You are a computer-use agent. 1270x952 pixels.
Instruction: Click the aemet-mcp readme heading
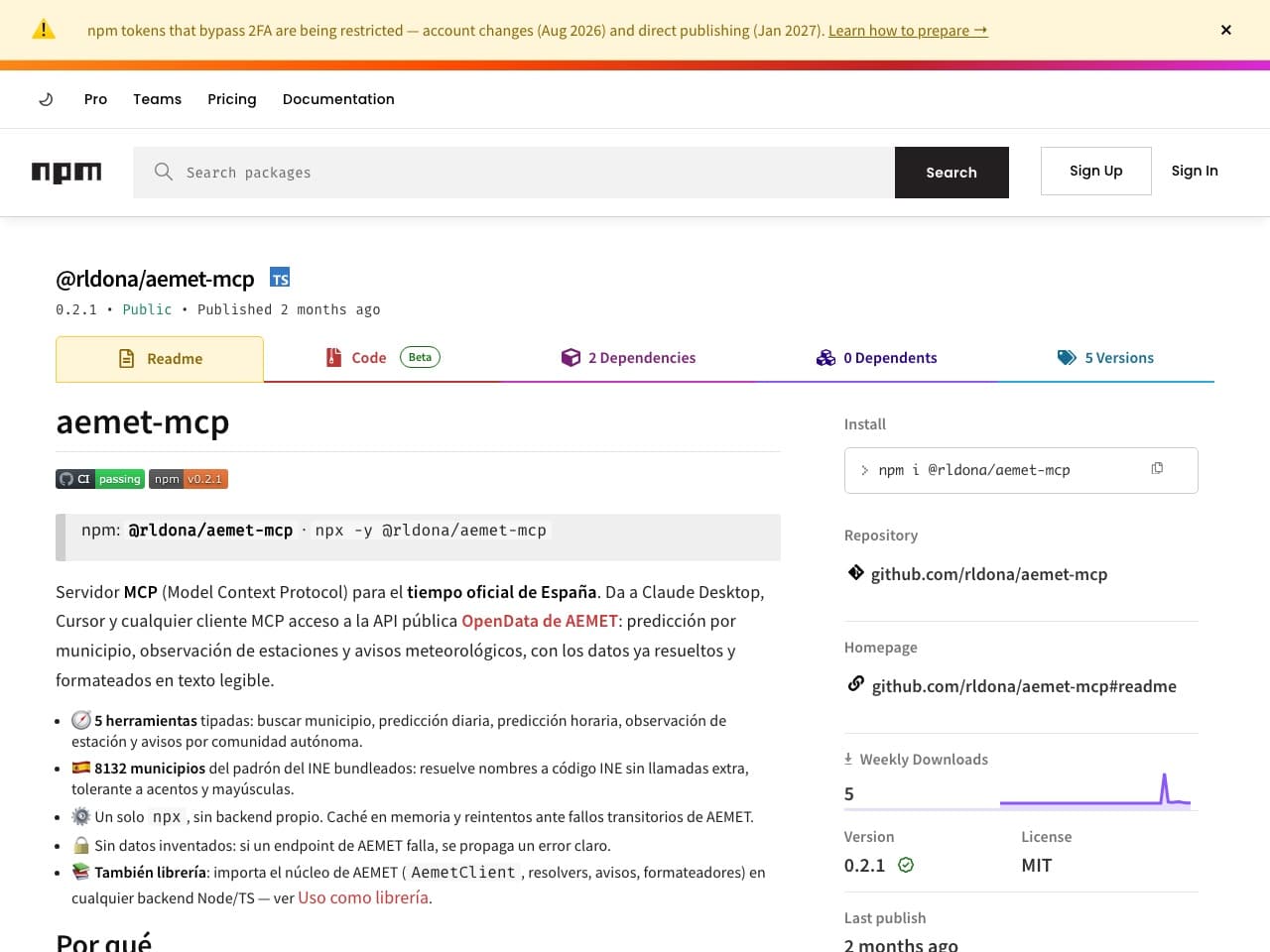143,422
